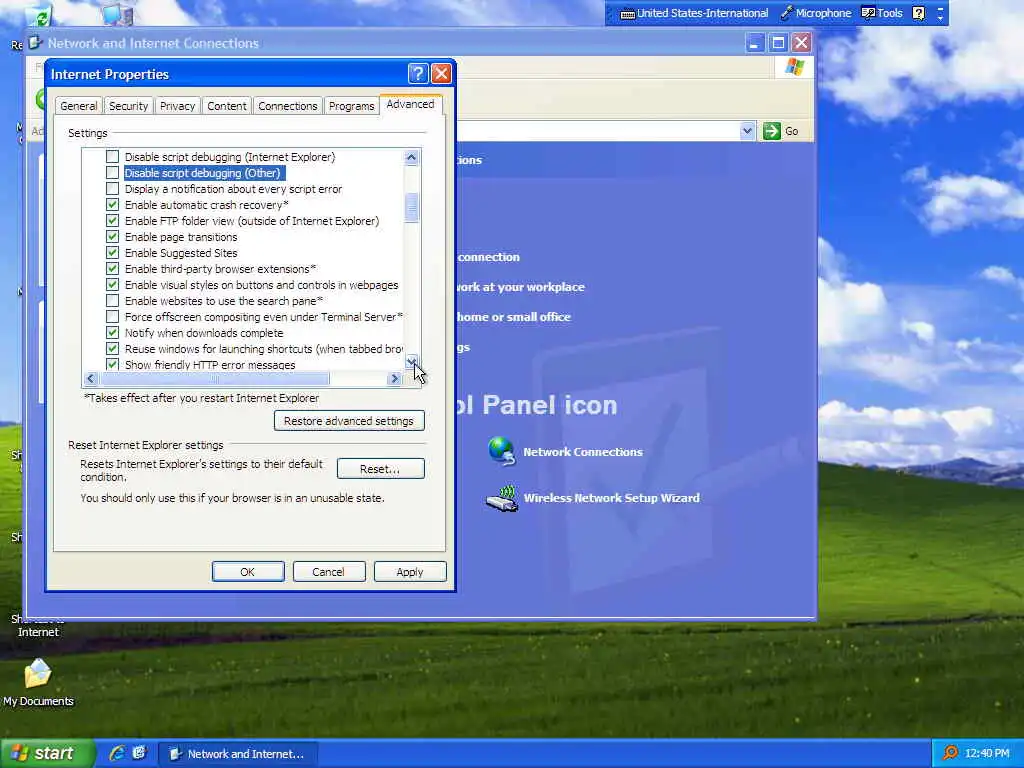This screenshot has width=1024, height=768.
Task: Open the language bar Tools menu
Action: (x=882, y=13)
